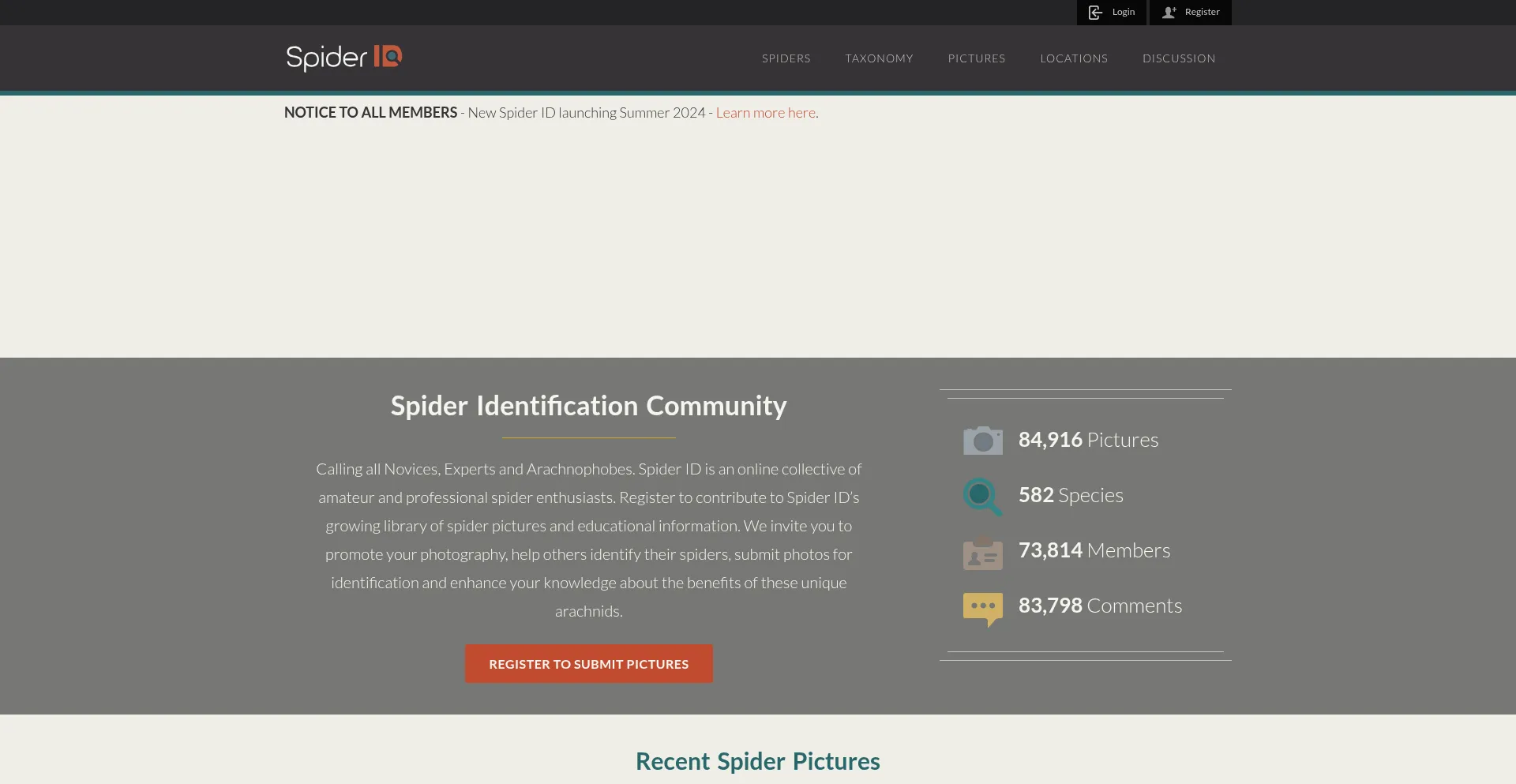Click the camera icon beside Pictures count
Viewport: 1516px width, 784px height.
983,441
